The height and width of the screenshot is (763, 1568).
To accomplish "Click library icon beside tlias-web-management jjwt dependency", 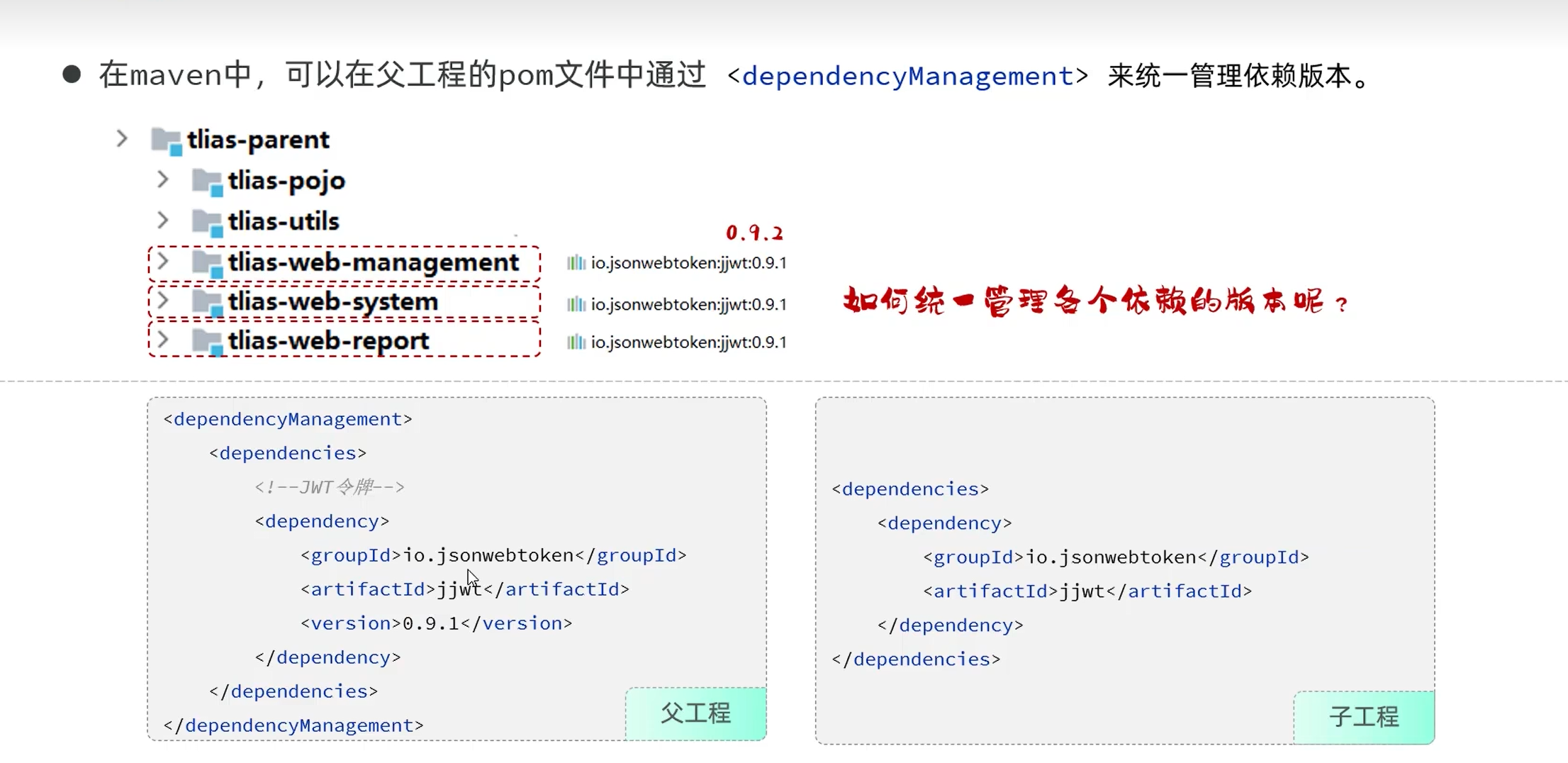I will tap(576, 263).
